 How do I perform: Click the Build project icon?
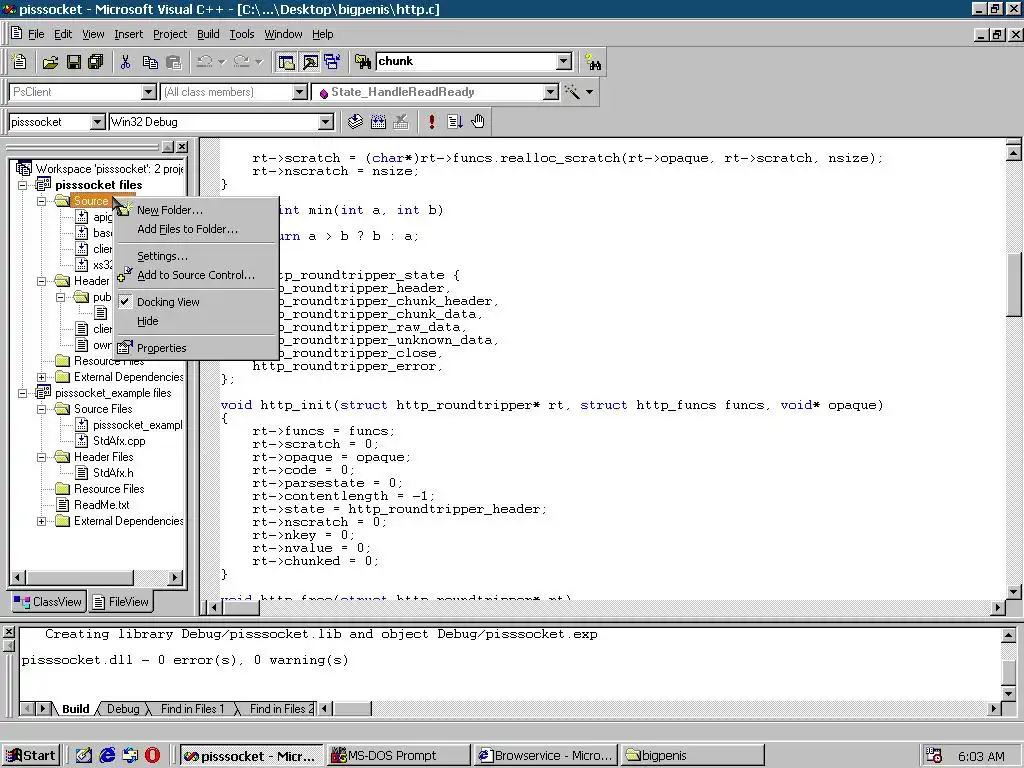click(378, 121)
